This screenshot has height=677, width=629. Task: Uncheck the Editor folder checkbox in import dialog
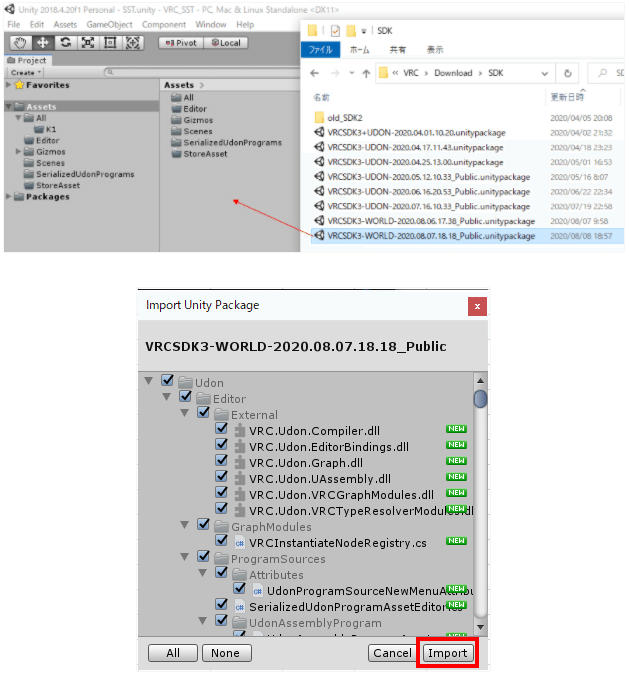tap(186, 396)
